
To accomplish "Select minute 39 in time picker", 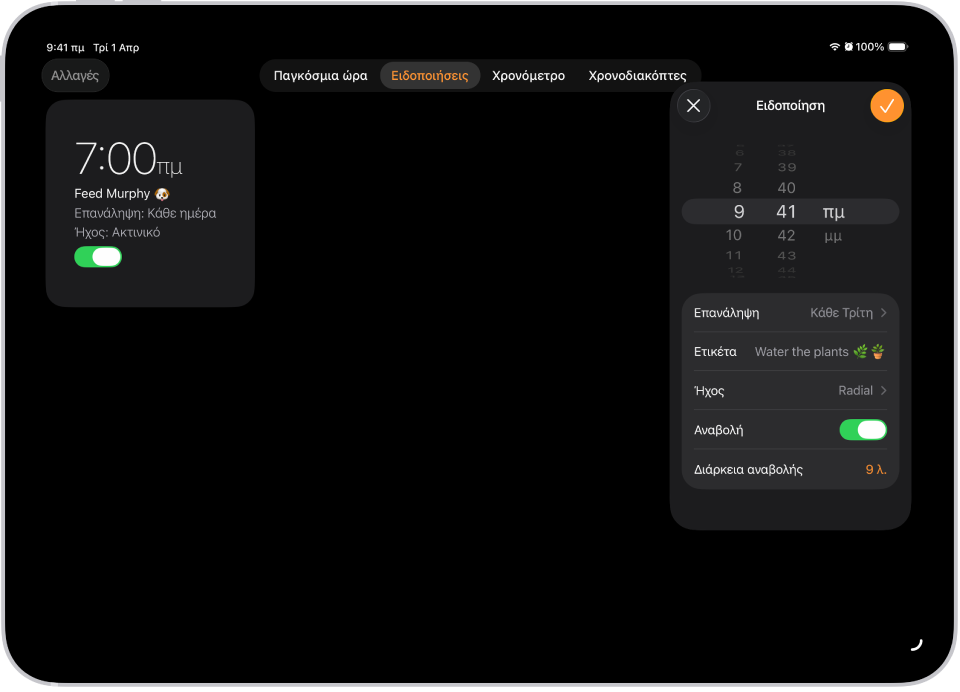I will coord(787,168).
